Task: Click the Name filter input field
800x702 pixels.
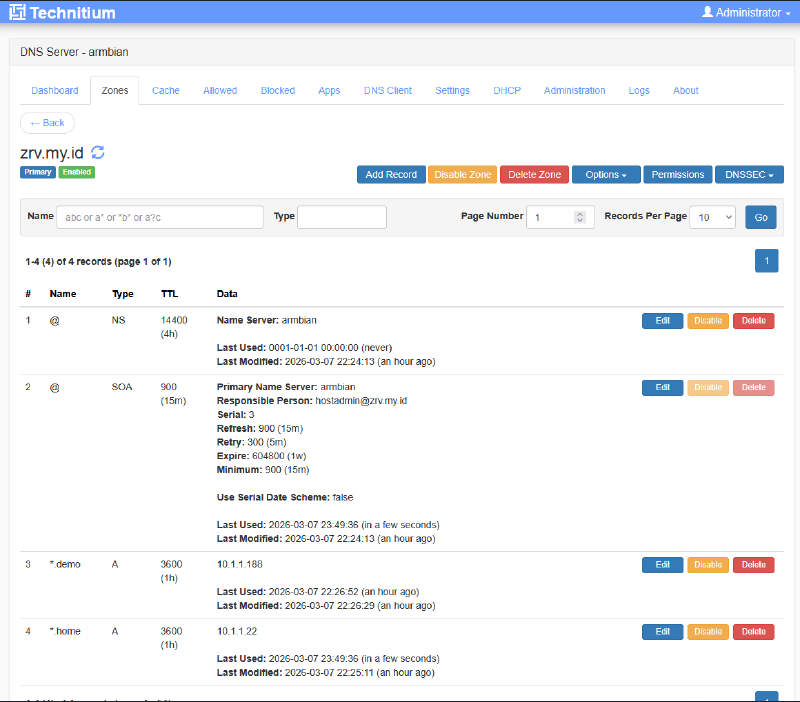Action: 160,217
